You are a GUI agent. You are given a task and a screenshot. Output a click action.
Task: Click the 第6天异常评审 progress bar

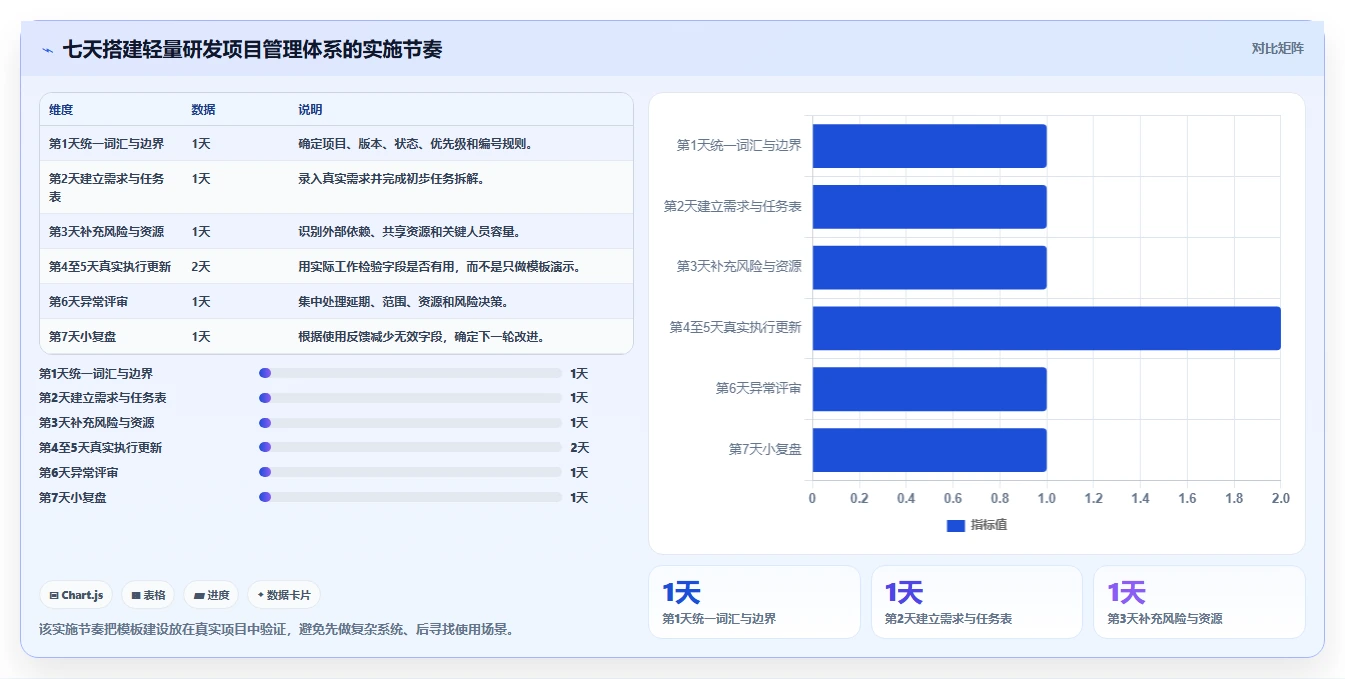(410, 472)
